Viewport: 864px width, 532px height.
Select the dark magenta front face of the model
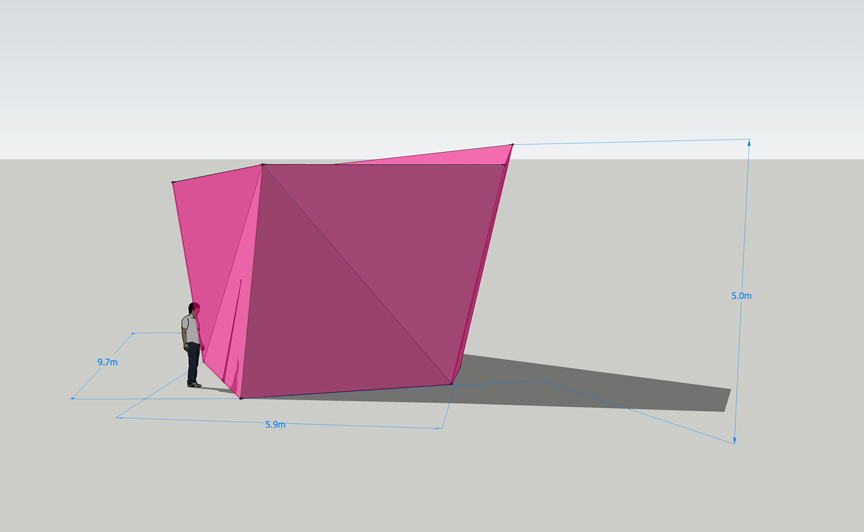coord(369,276)
